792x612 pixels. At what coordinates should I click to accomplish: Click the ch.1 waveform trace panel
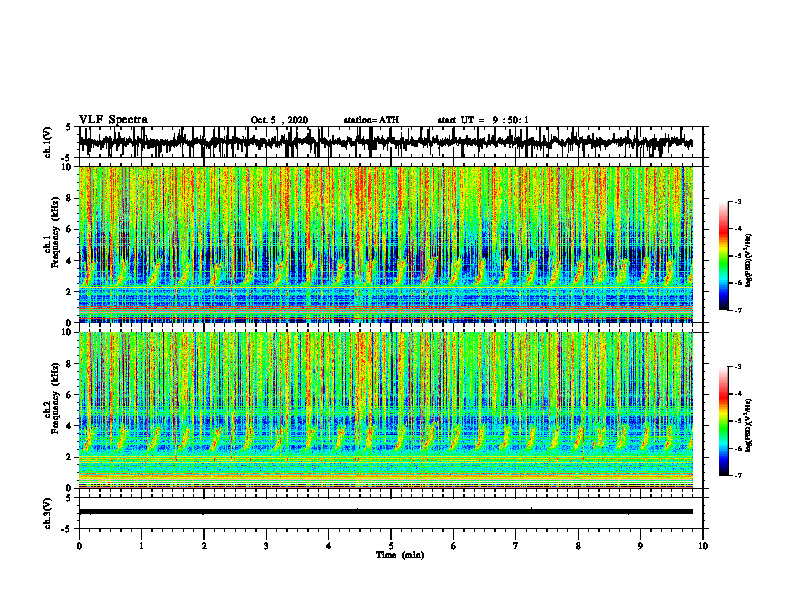pos(391,142)
